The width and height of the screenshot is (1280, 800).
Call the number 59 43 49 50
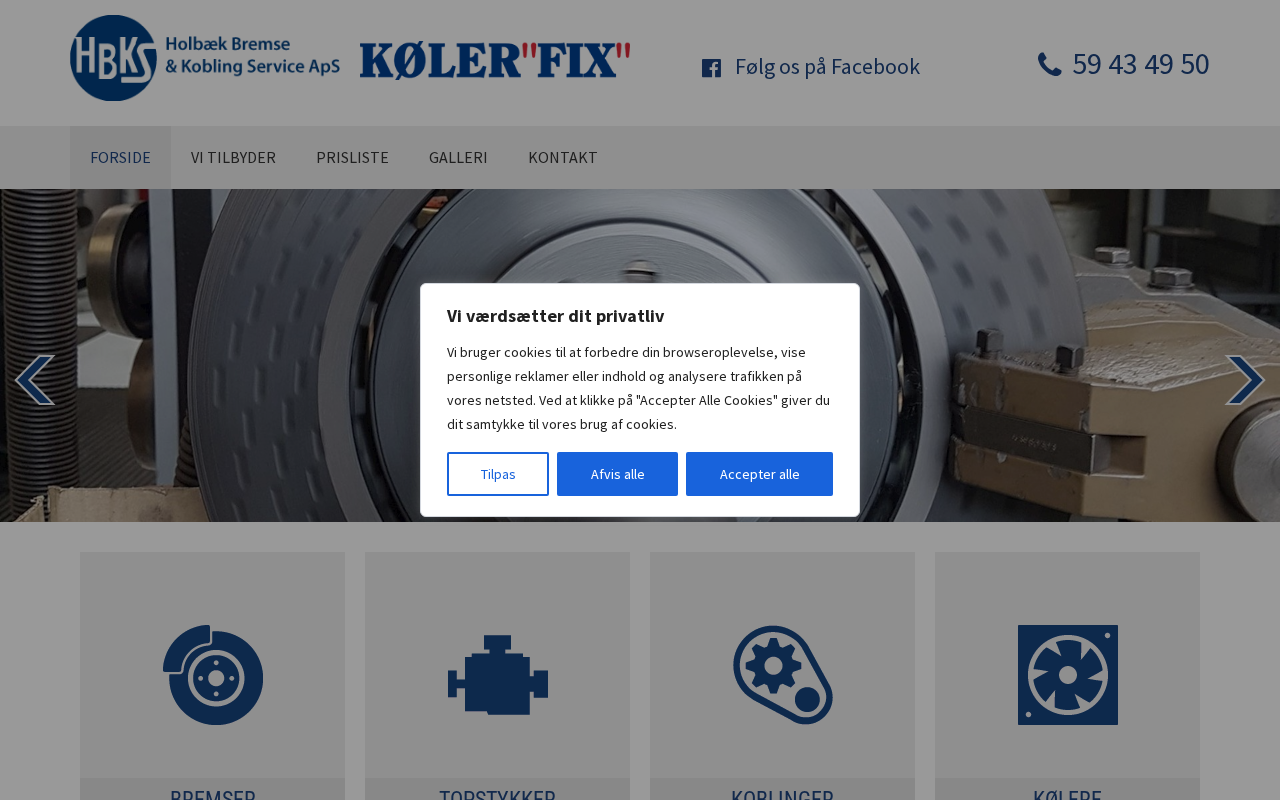1141,64
